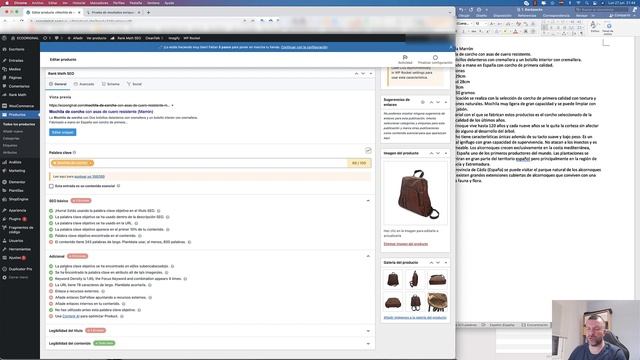Open Plugins in the sidebar
Screen dimensions: 640x360
coord(15,219)
